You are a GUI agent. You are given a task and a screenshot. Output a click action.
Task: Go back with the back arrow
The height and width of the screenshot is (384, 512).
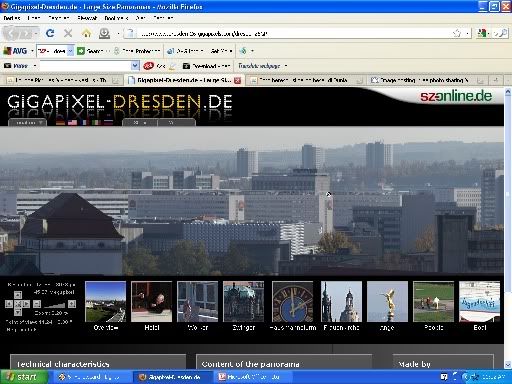click(x=11, y=33)
